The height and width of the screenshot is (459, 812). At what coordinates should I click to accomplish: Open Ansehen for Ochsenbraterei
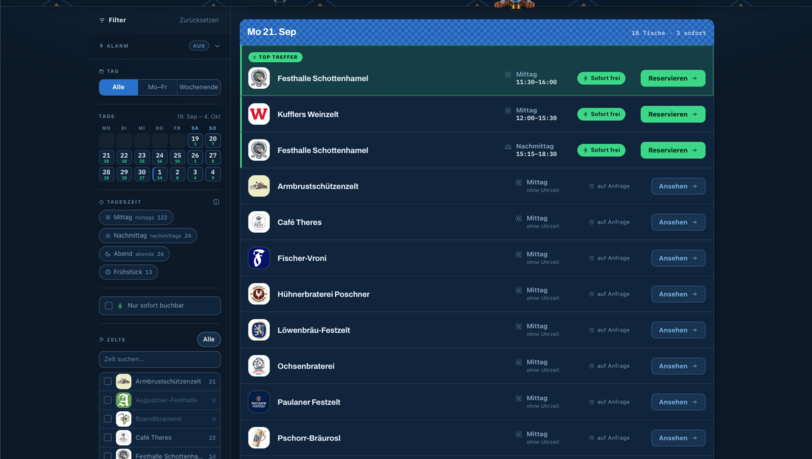coord(678,366)
